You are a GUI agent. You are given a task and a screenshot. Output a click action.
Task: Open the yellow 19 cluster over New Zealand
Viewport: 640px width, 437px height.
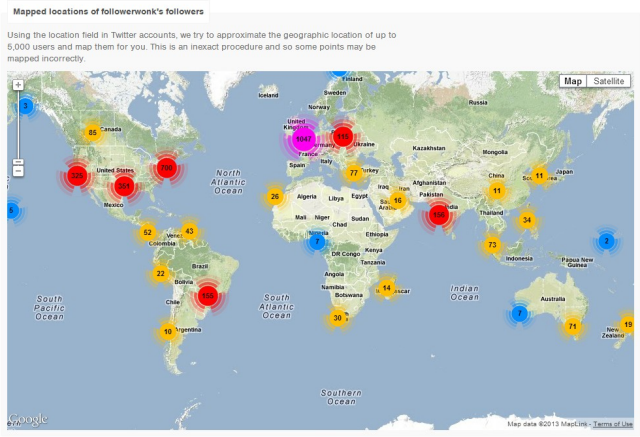point(628,325)
